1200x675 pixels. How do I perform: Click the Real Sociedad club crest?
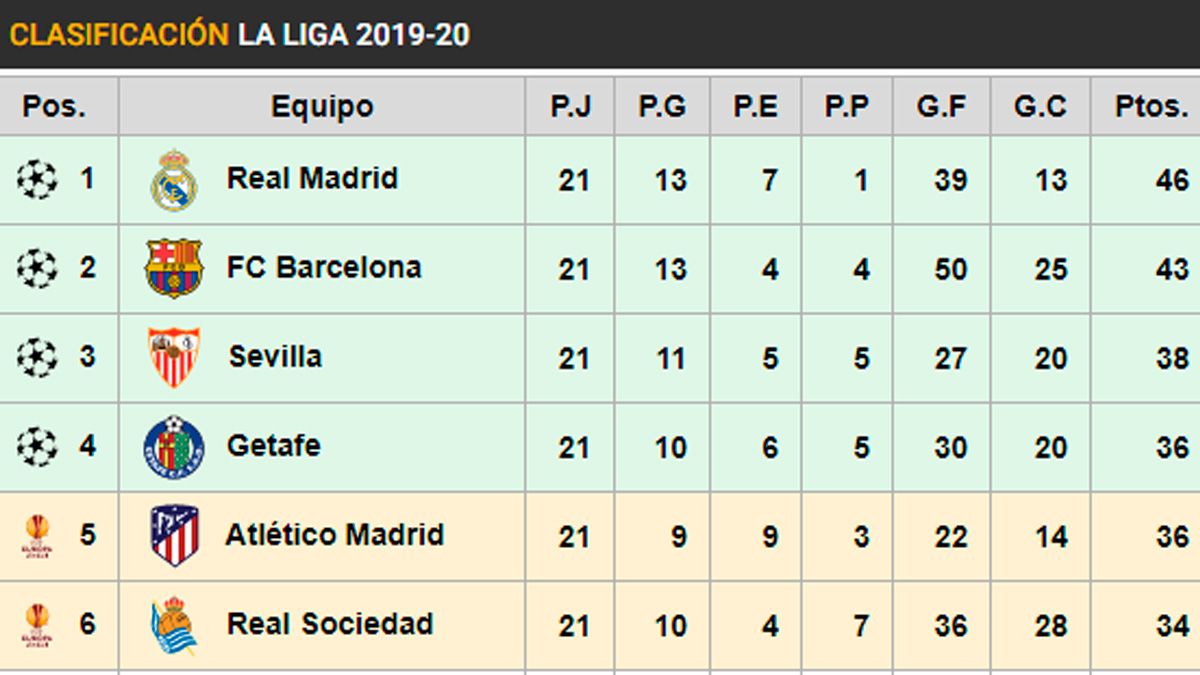pyautogui.click(x=174, y=625)
